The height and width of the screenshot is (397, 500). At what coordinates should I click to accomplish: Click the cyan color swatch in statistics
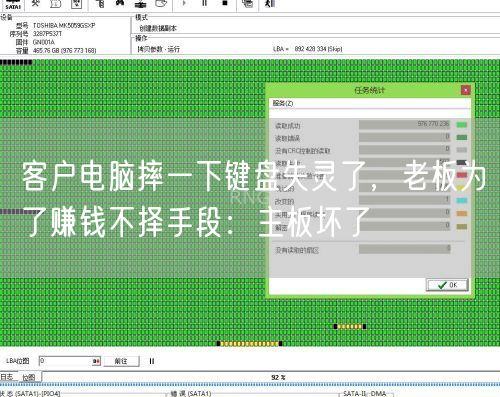[461, 200]
